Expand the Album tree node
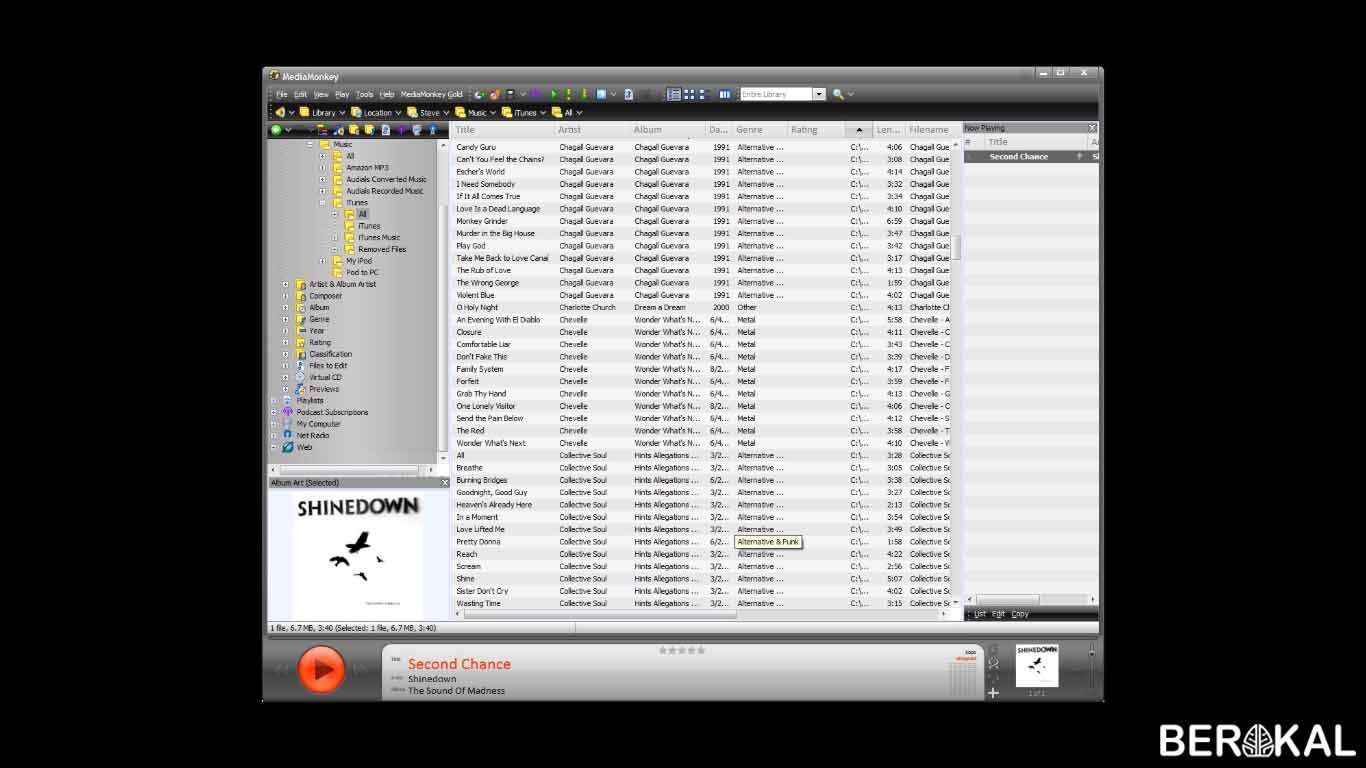The width and height of the screenshot is (1366, 768). (x=285, y=308)
